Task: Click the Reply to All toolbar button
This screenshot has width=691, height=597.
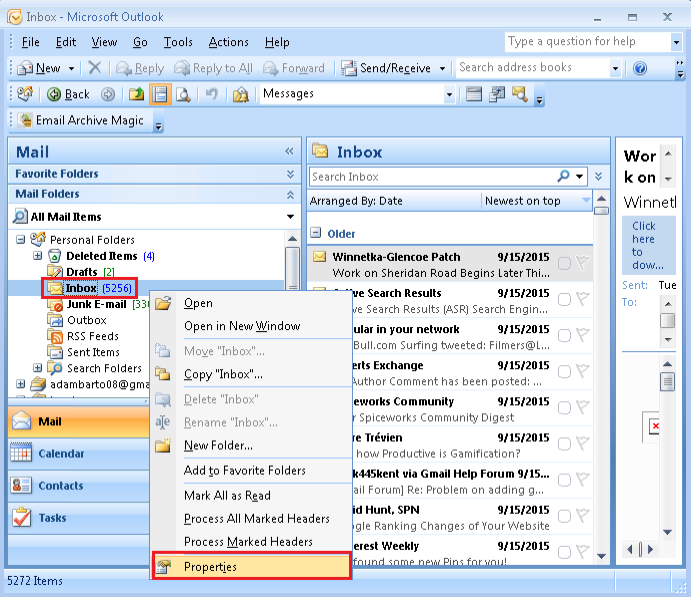Action: tap(213, 68)
